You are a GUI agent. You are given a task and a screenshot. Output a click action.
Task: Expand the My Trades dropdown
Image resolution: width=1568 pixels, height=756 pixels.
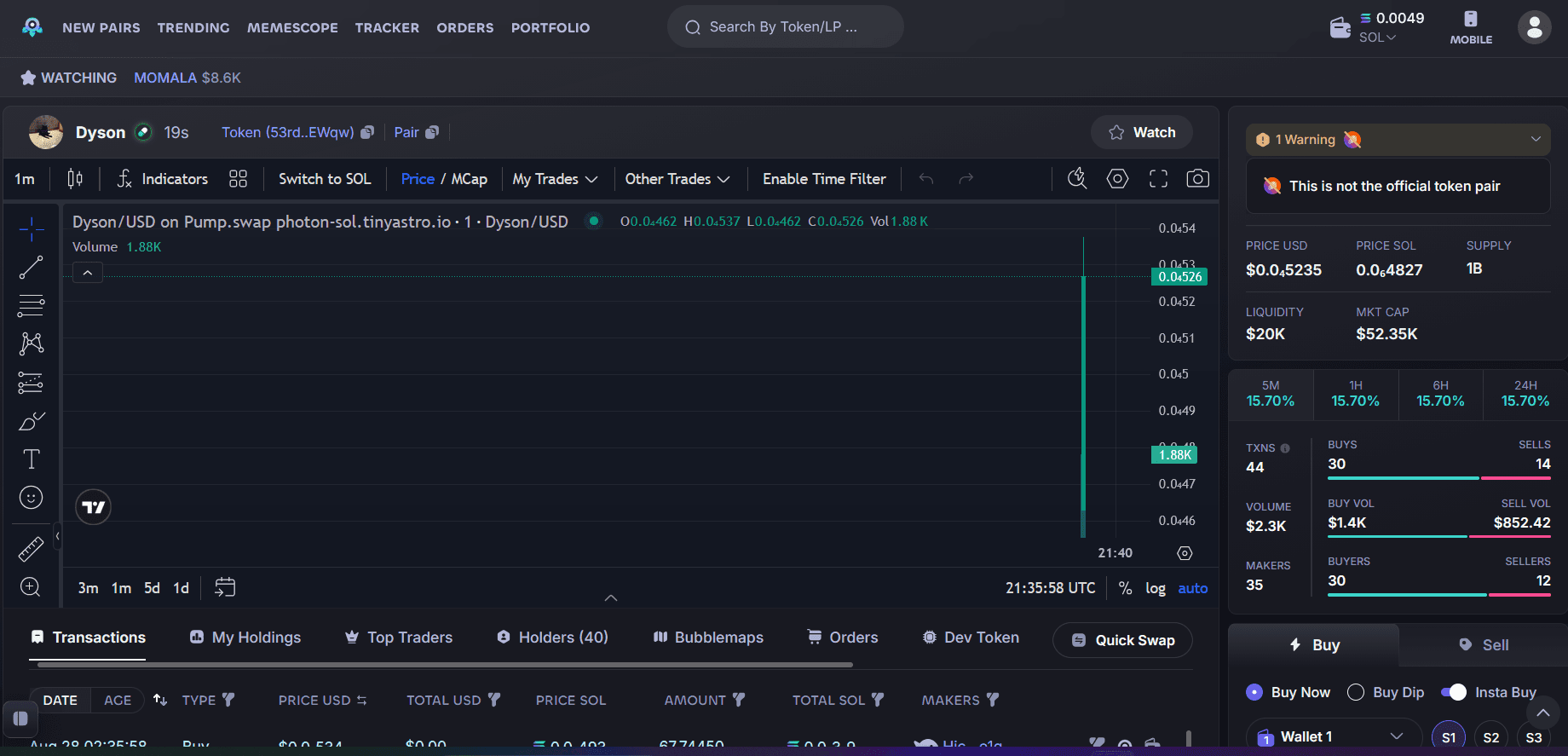pos(555,179)
